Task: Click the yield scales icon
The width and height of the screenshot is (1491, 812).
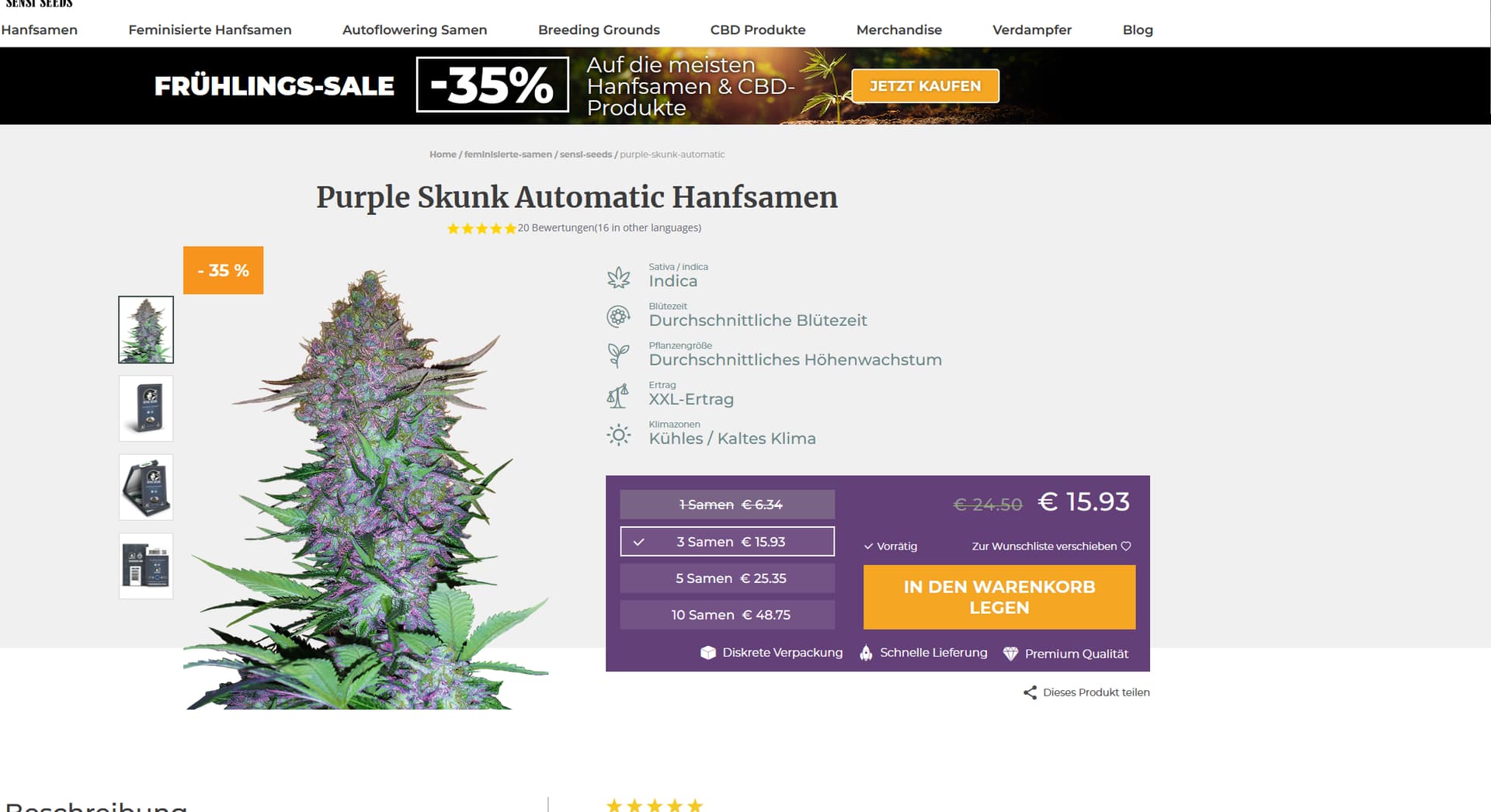Action: 618,395
